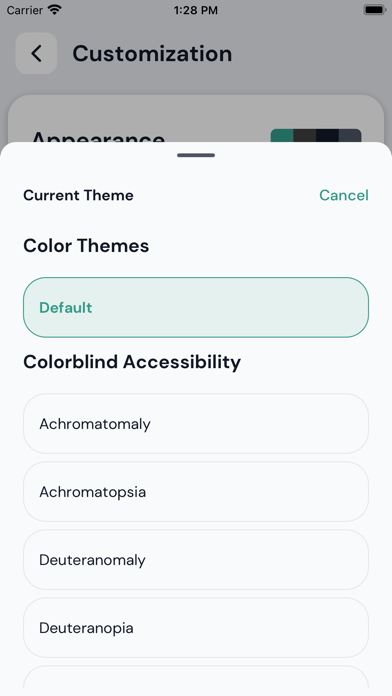Screen dimensions: 392x696
Task: Tap the battery indicator icon
Action: pos(374,10)
